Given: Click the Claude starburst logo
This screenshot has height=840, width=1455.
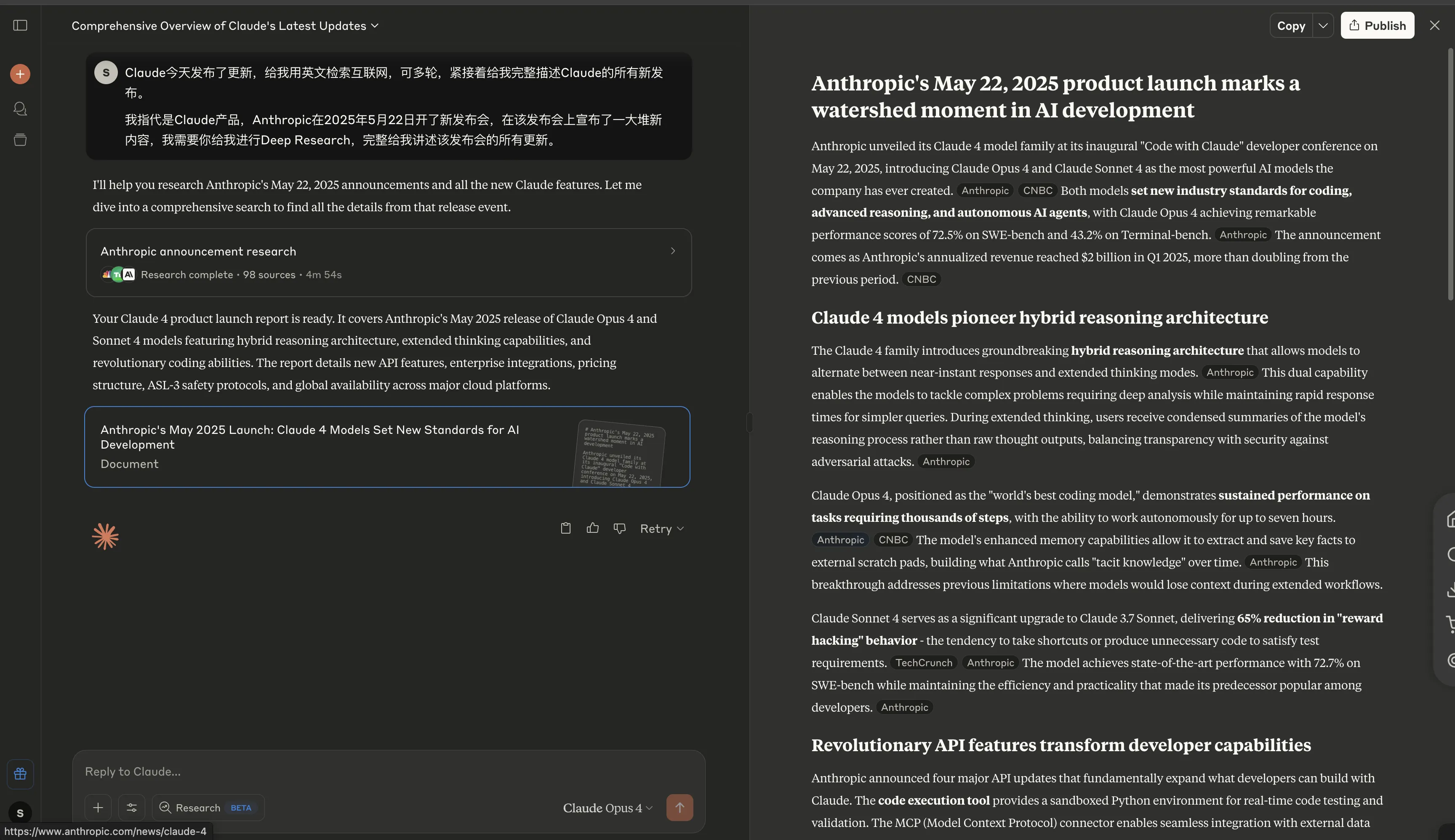Looking at the screenshot, I should pyautogui.click(x=105, y=537).
